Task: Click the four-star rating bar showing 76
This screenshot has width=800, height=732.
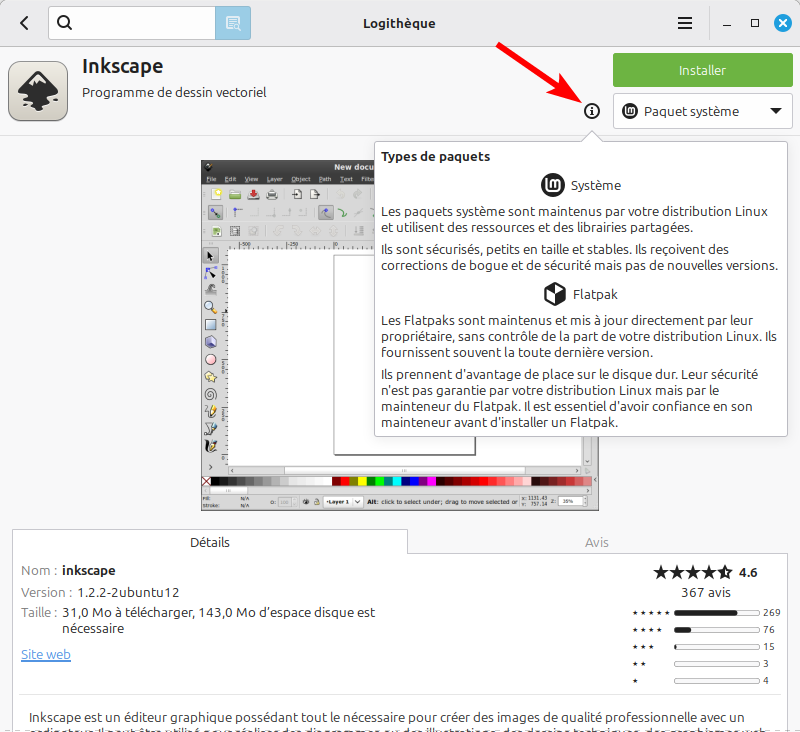Action: pyautogui.click(x=716, y=629)
